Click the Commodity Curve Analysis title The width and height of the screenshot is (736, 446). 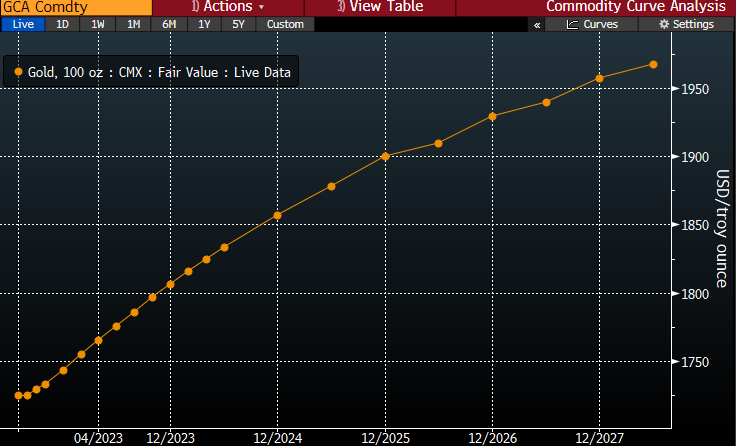[636, 7]
